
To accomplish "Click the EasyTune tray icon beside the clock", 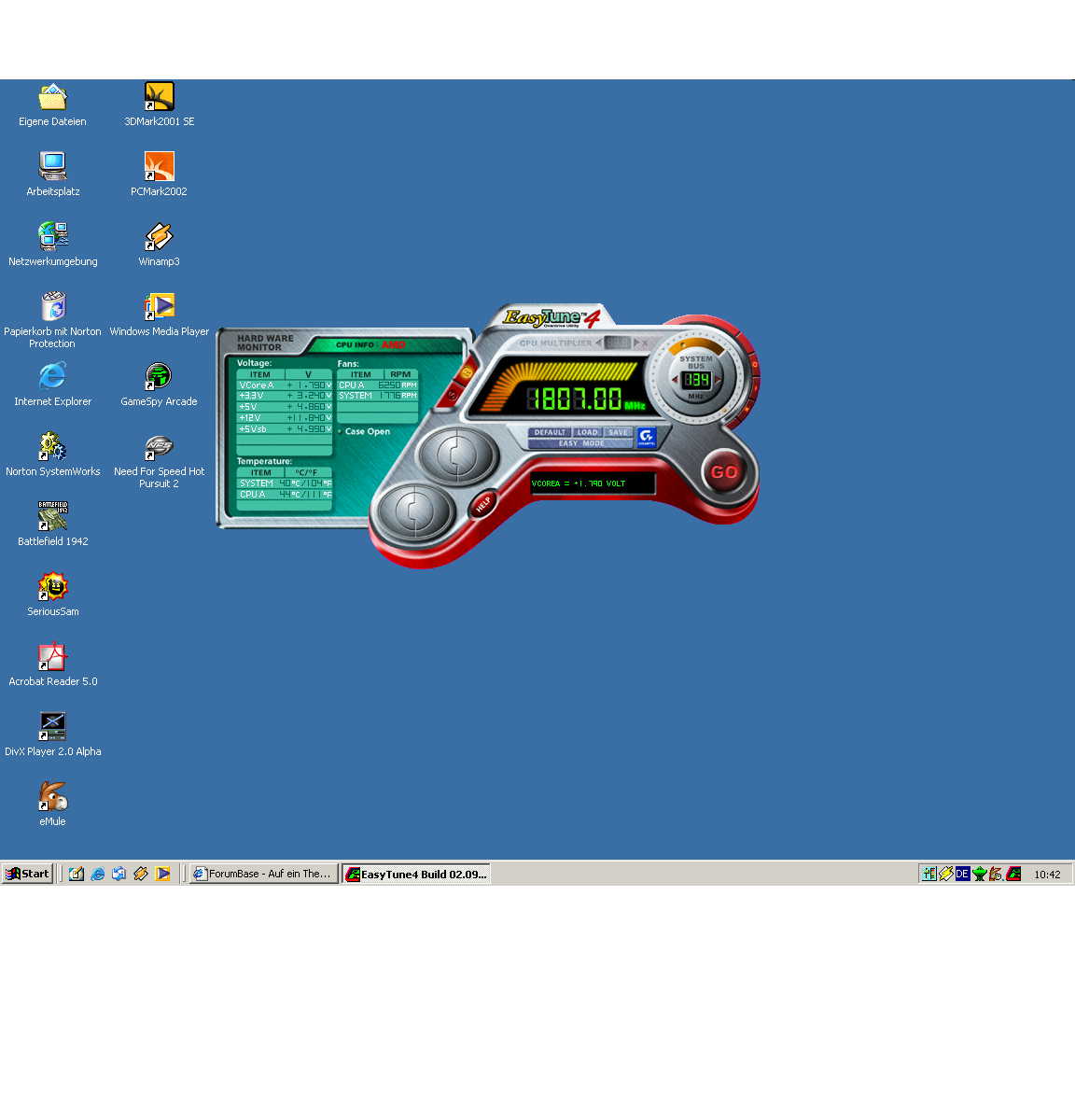I will pos(1014,874).
